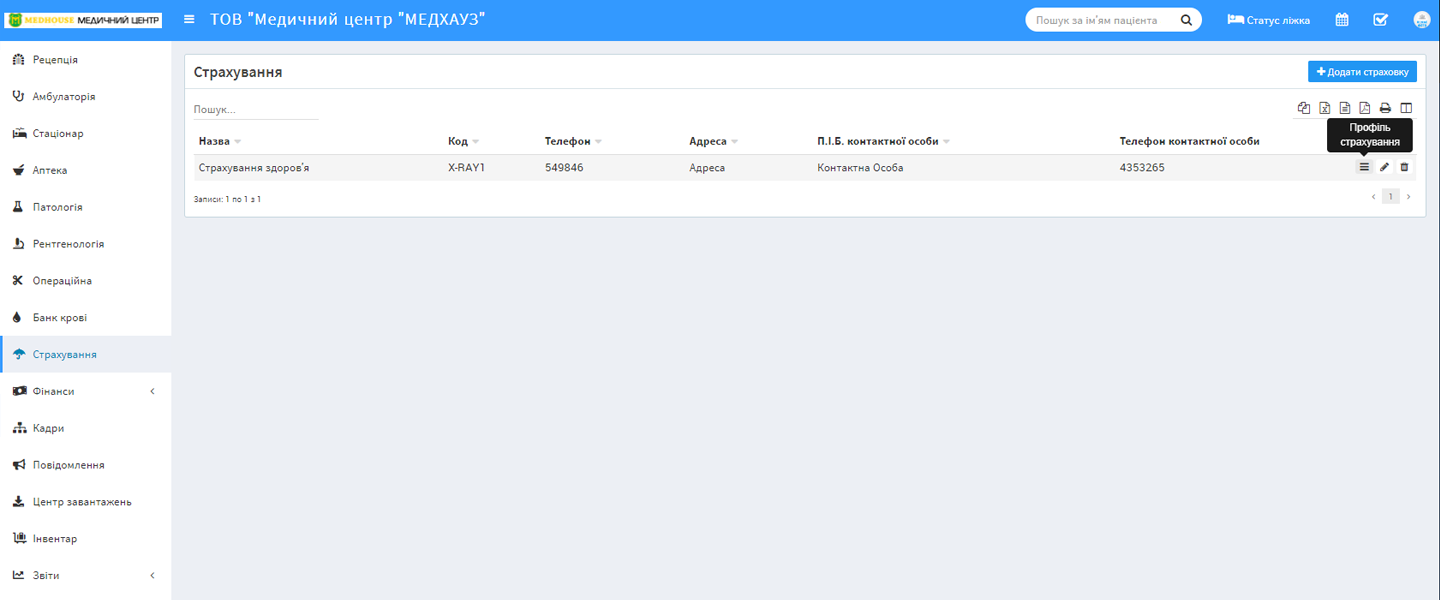Open the column visibility icon
The height and width of the screenshot is (600, 1440).
click(x=1406, y=108)
